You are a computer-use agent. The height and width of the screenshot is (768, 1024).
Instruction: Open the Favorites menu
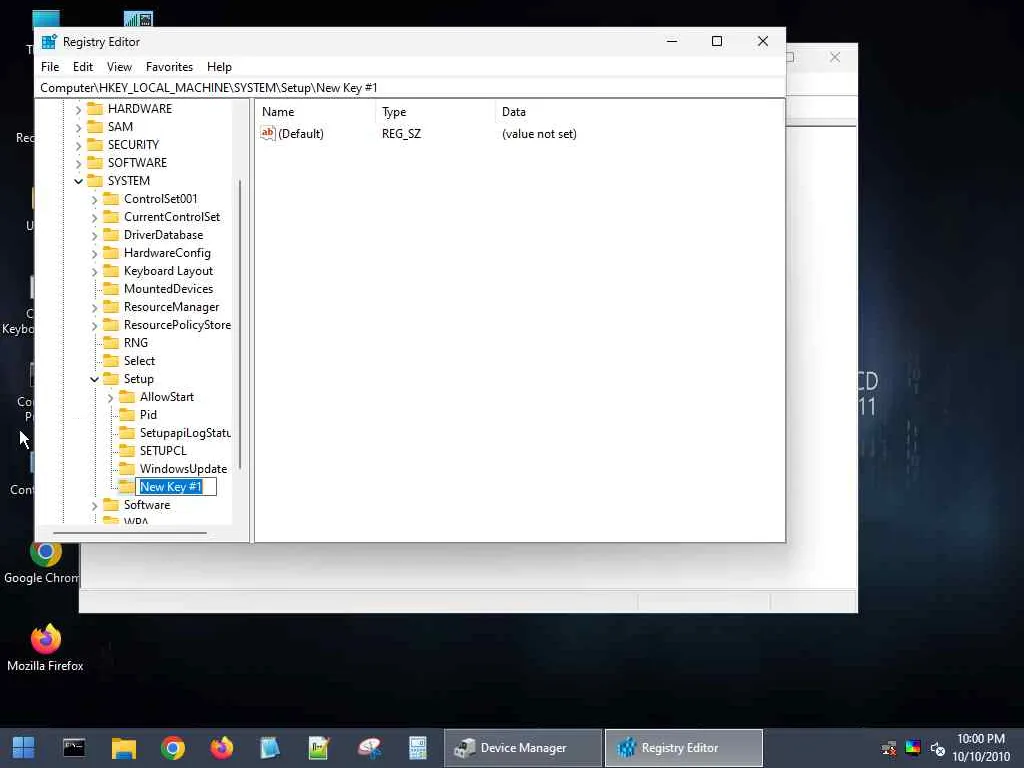click(169, 67)
